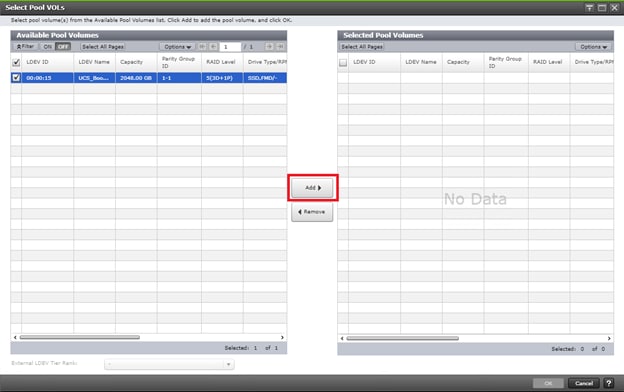
Task: Open Options dropdown in Selected Pool Volumes
Action: (593, 47)
